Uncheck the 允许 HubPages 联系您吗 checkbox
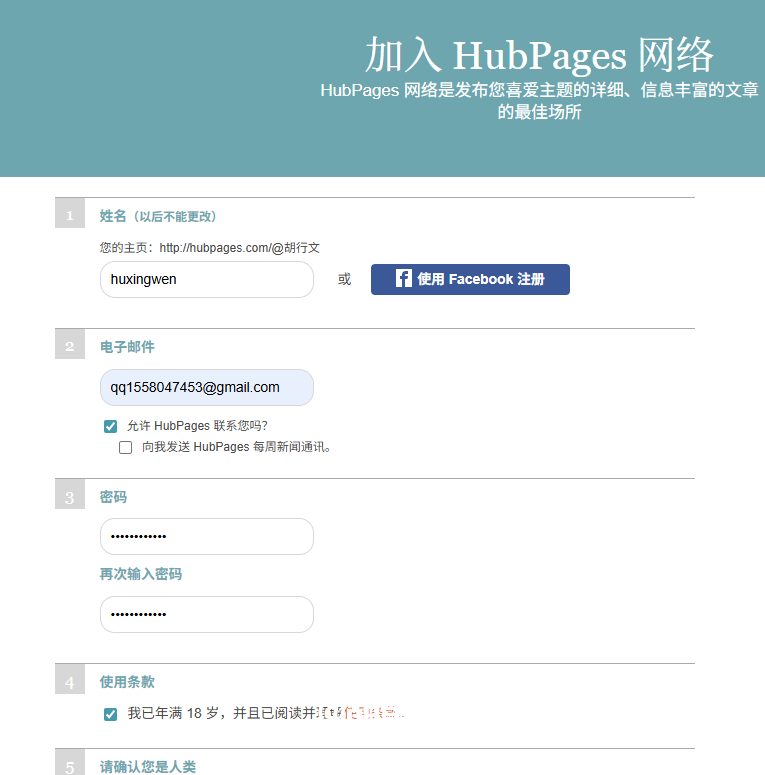This screenshot has width=765, height=775. [x=110, y=426]
